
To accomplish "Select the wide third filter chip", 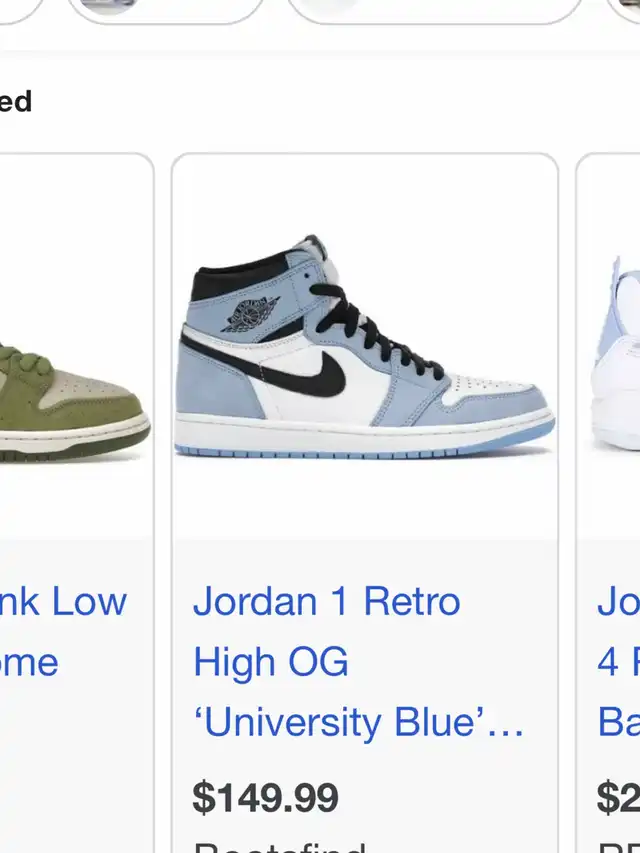I will pyautogui.click(x=434, y=11).
